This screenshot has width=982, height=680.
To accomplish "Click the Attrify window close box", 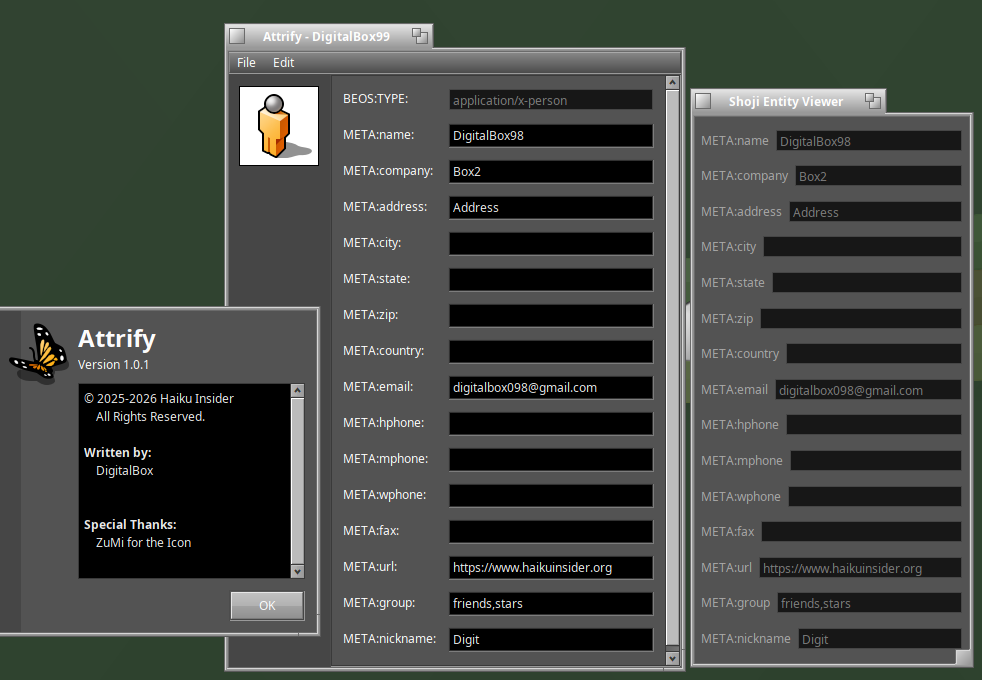I will click(x=237, y=36).
